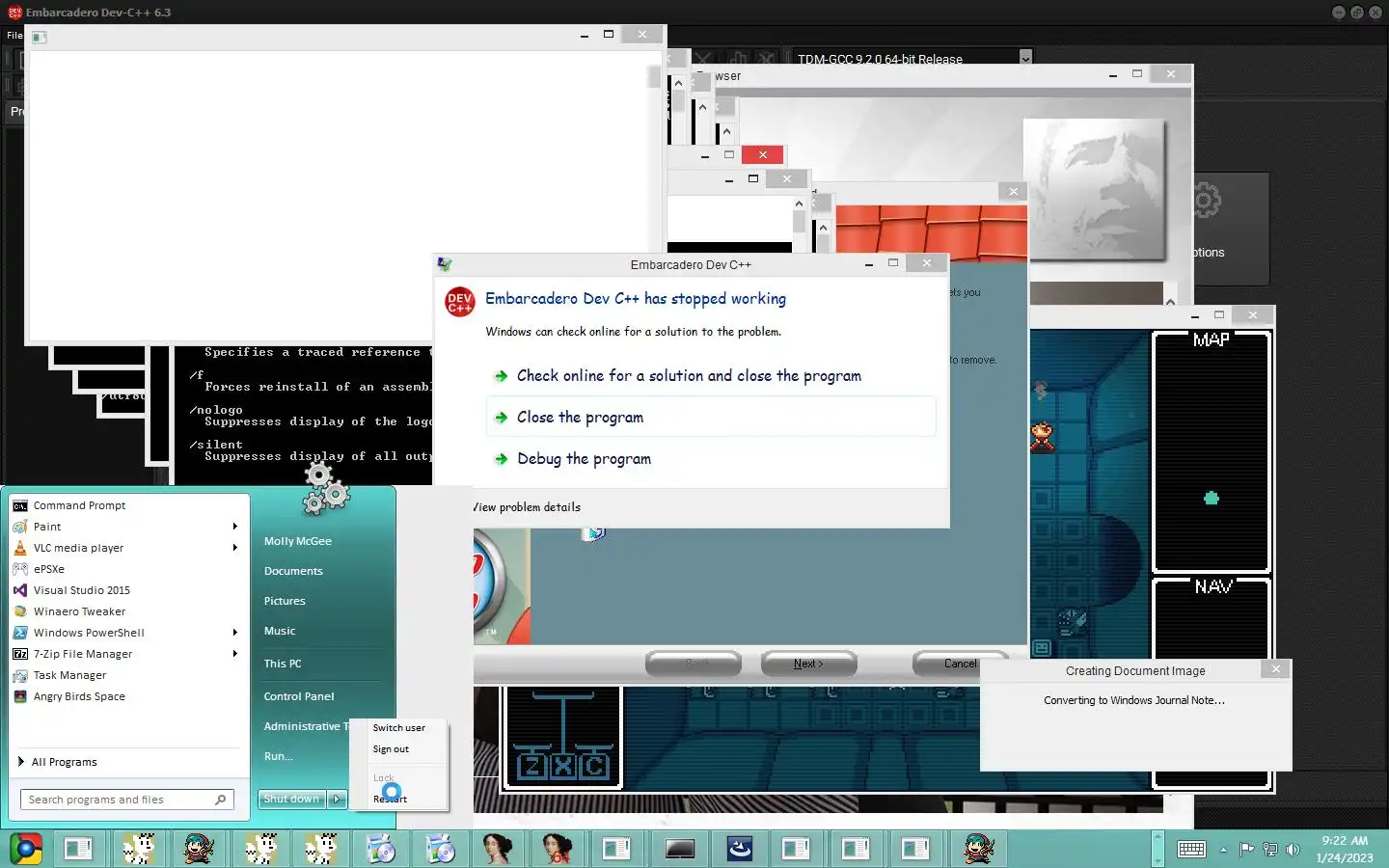Open Documents from Start menu right pane
The height and width of the screenshot is (868, 1389).
(x=293, y=571)
